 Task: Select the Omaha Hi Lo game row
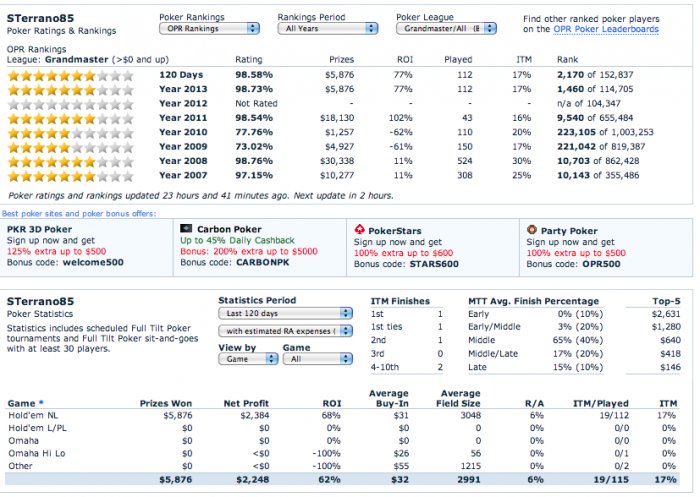[x=343, y=453]
